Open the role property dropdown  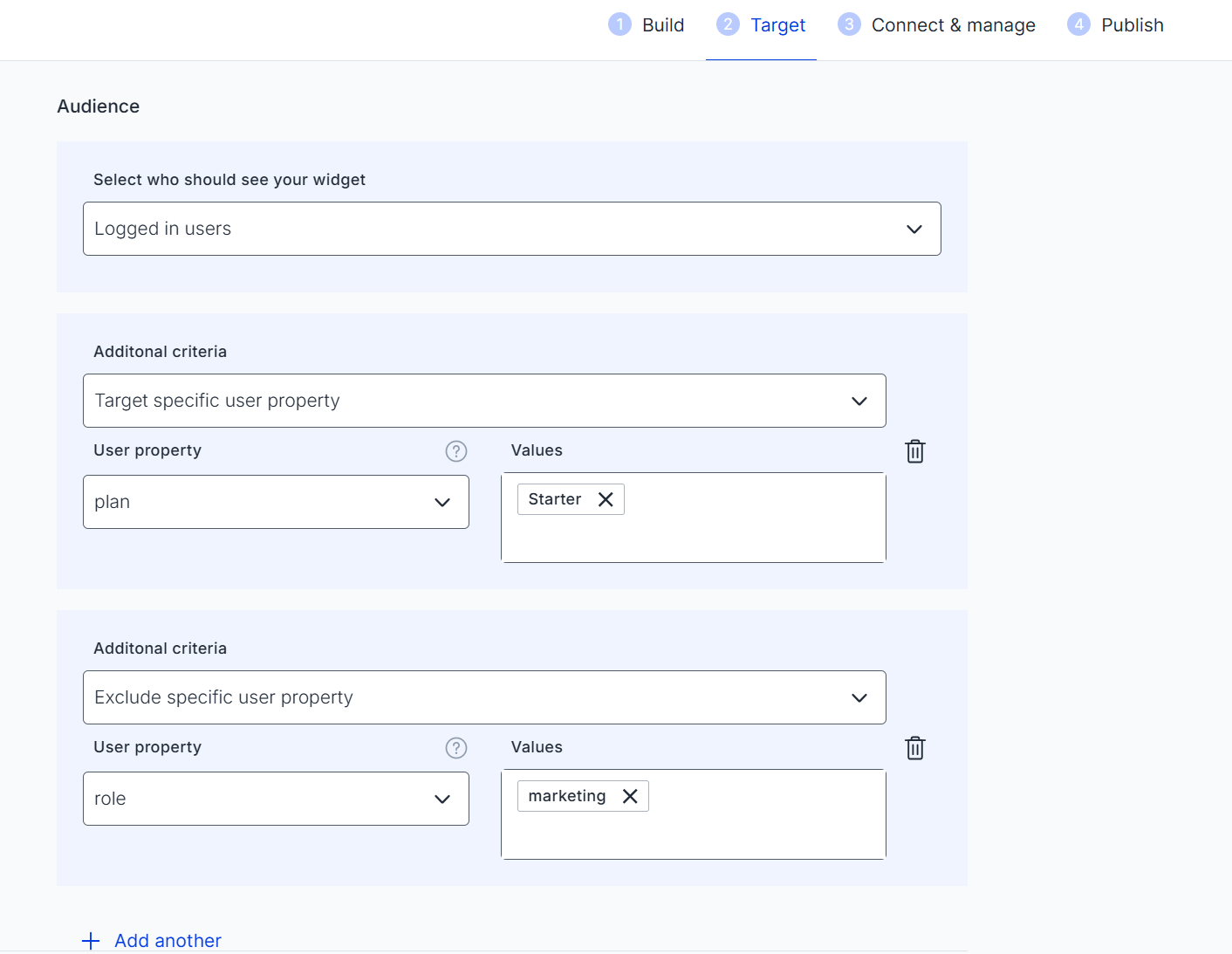(x=276, y=799)
